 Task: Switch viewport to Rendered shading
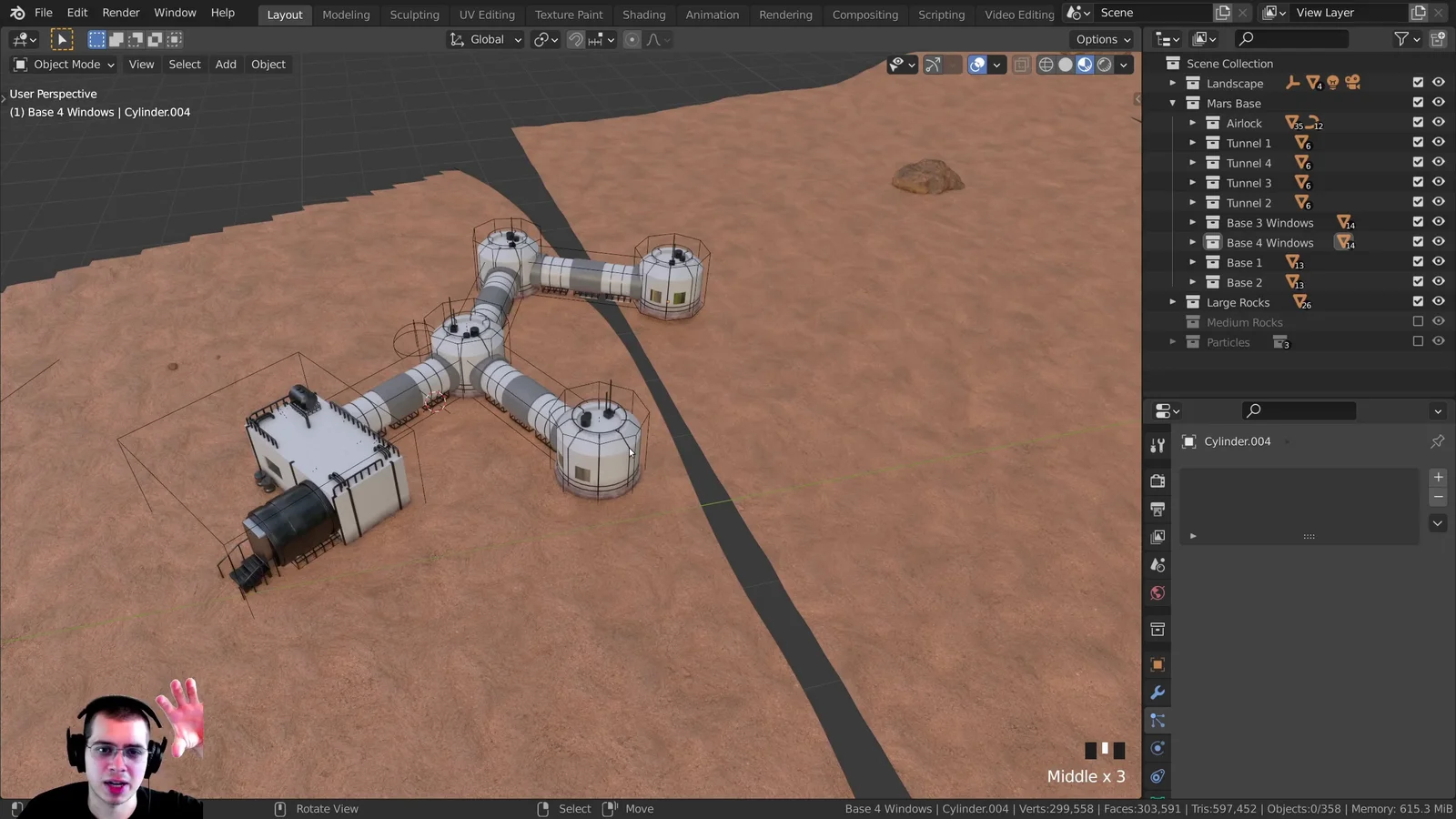[x=1104, y=65]
